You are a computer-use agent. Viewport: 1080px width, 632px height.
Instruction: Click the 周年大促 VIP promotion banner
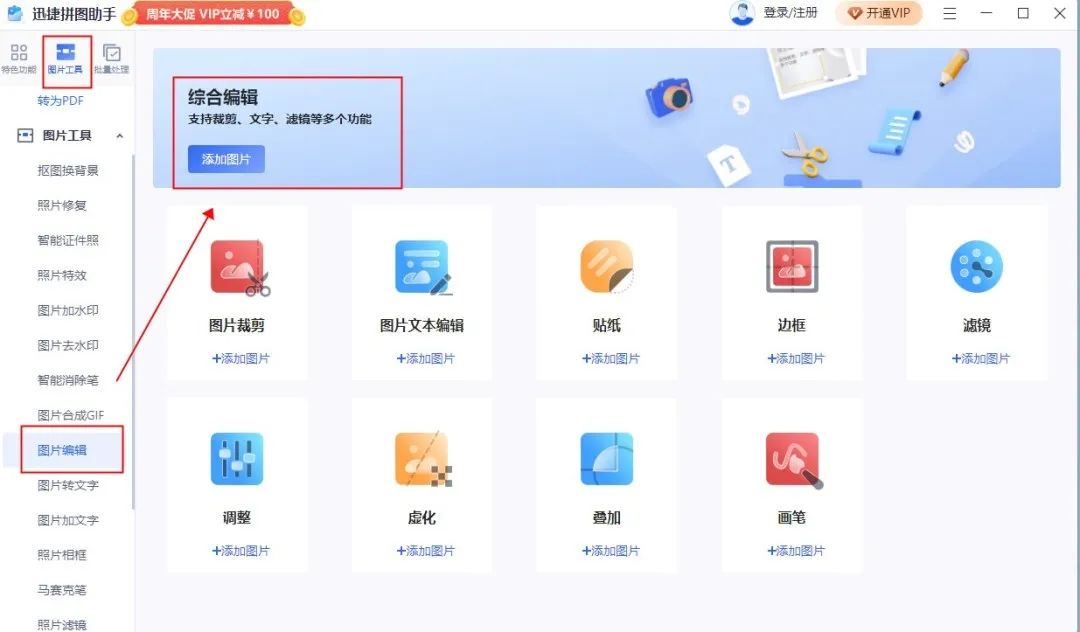213,14
